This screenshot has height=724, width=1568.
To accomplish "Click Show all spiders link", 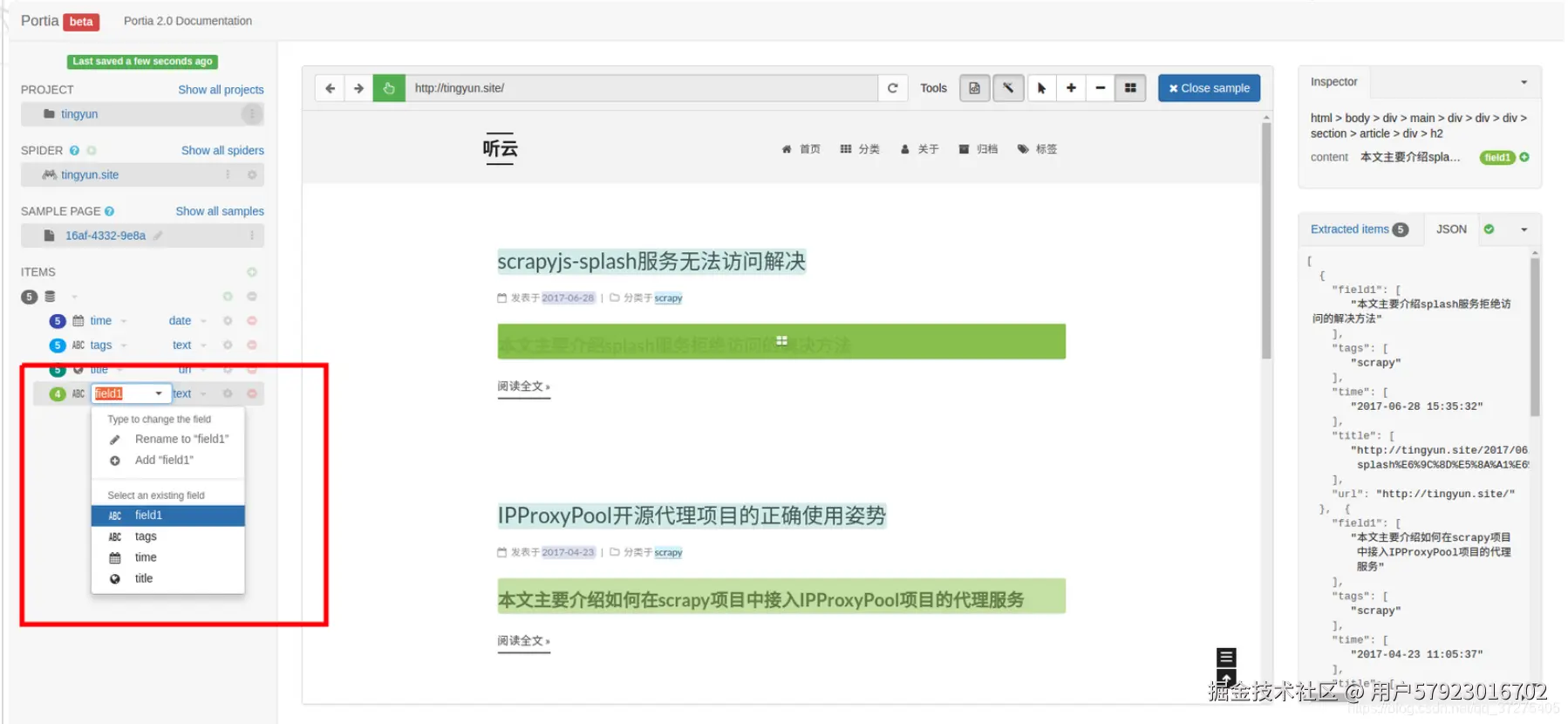I will coord(222,151).
